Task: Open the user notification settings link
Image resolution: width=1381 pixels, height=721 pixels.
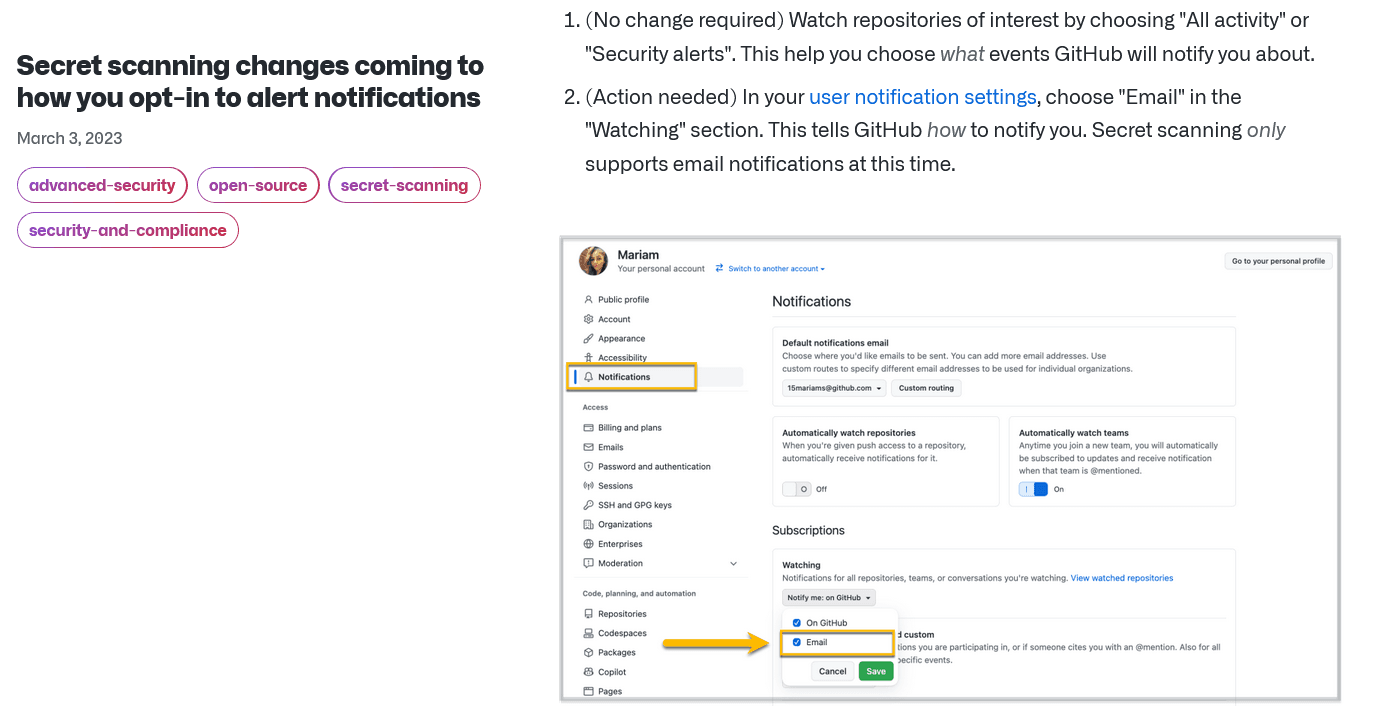Action: click(x=922, y=97)
